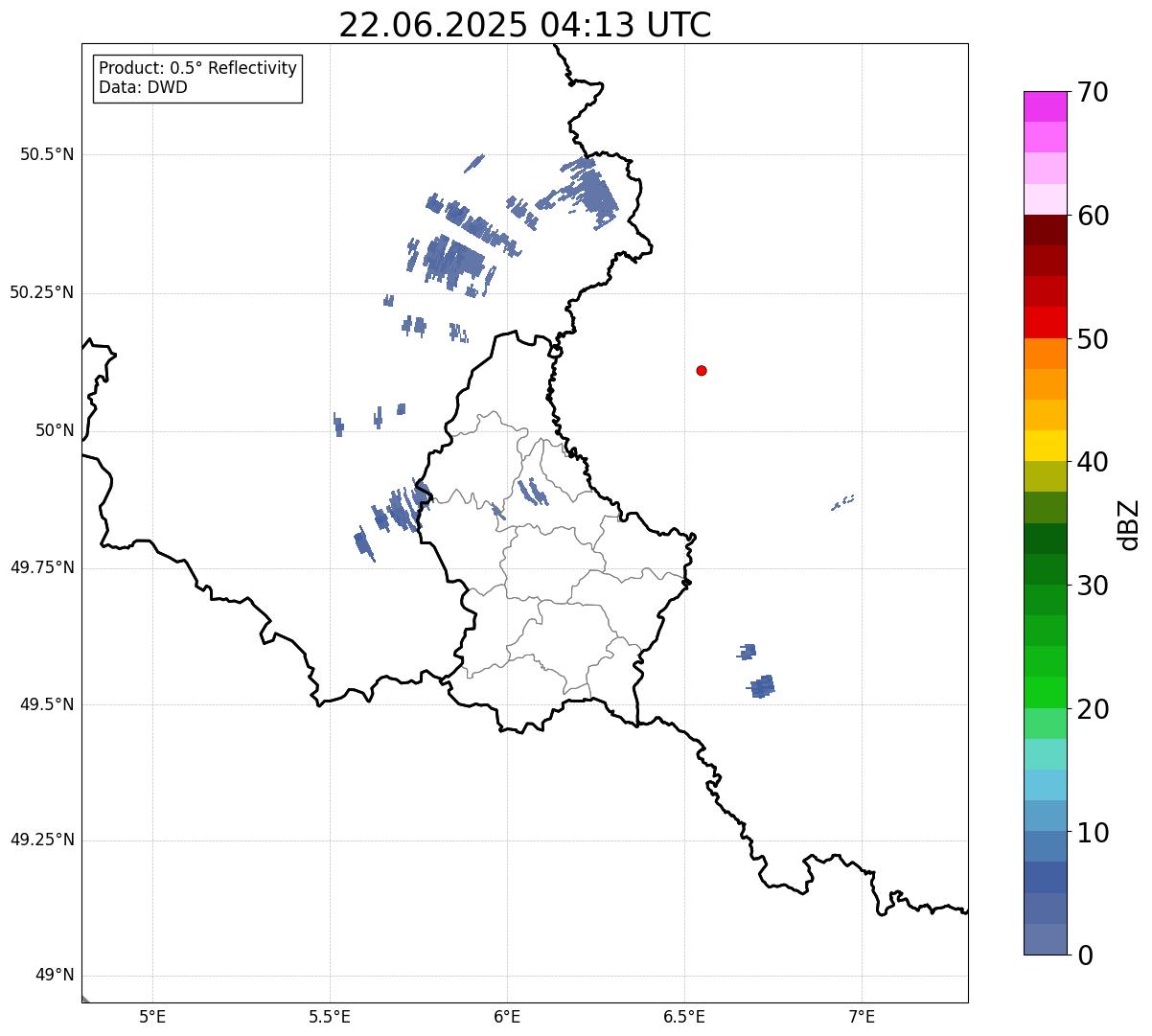Click the small radar echo inside northern Luxembourg
Viewport: 1152px width, 1036px height.
click(532, 492)
